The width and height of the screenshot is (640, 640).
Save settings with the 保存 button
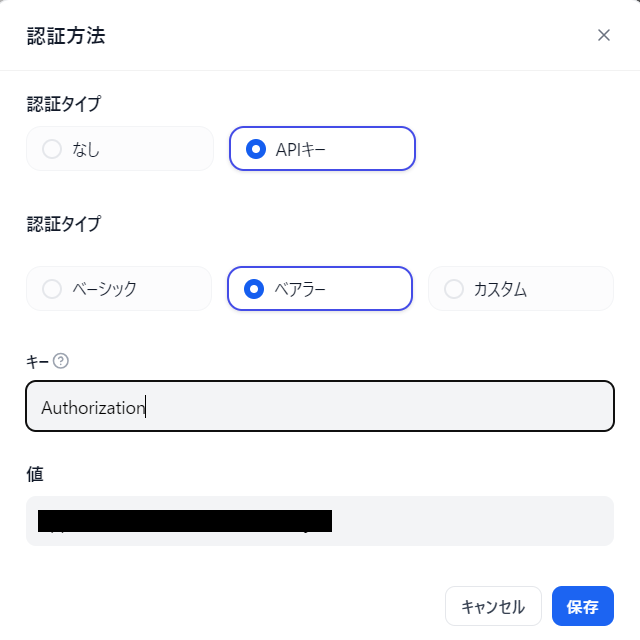(x=582, y=606)
